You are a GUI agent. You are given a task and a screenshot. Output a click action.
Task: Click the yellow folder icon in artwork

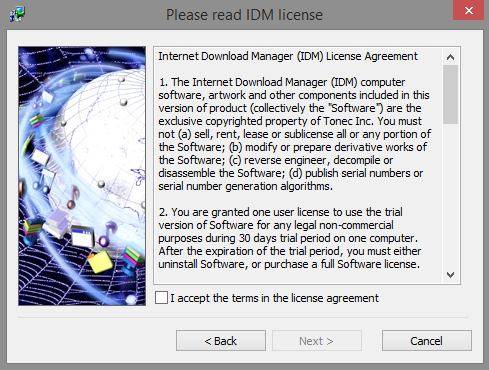[x=100, y=262]
